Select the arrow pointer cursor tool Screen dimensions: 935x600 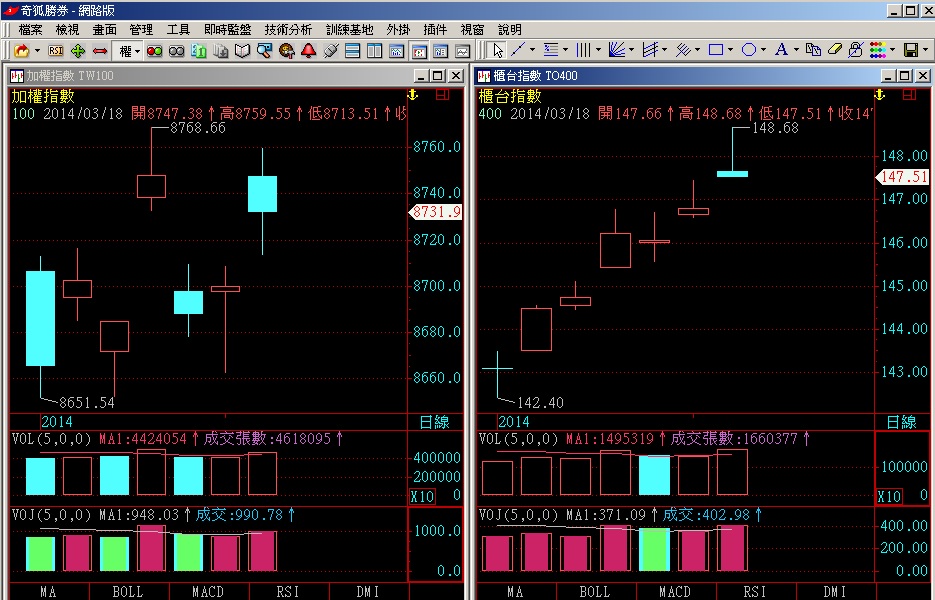498,50
